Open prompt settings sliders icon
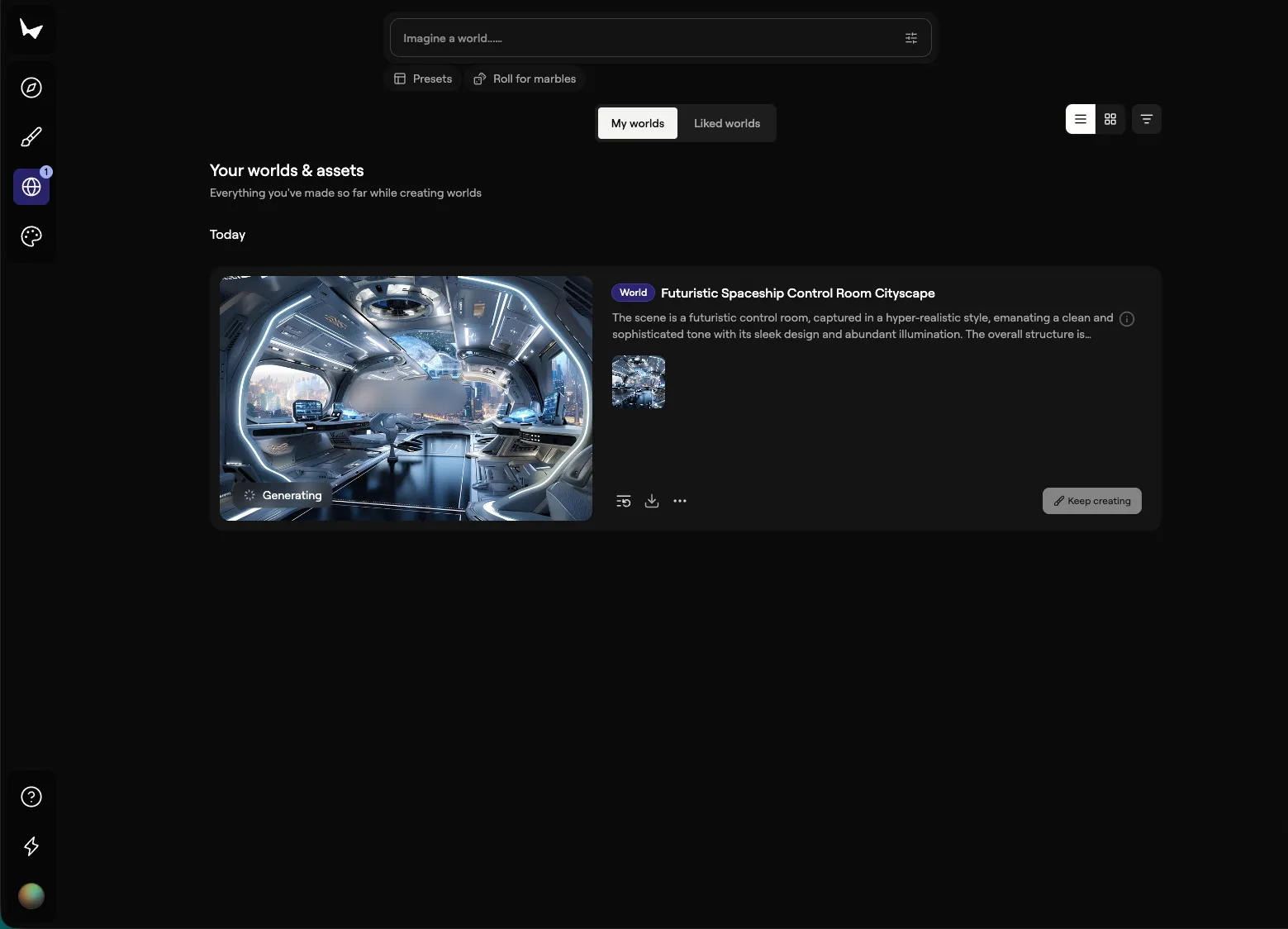This screenshot has width=1288, height=929. click(x=911, y=38)
